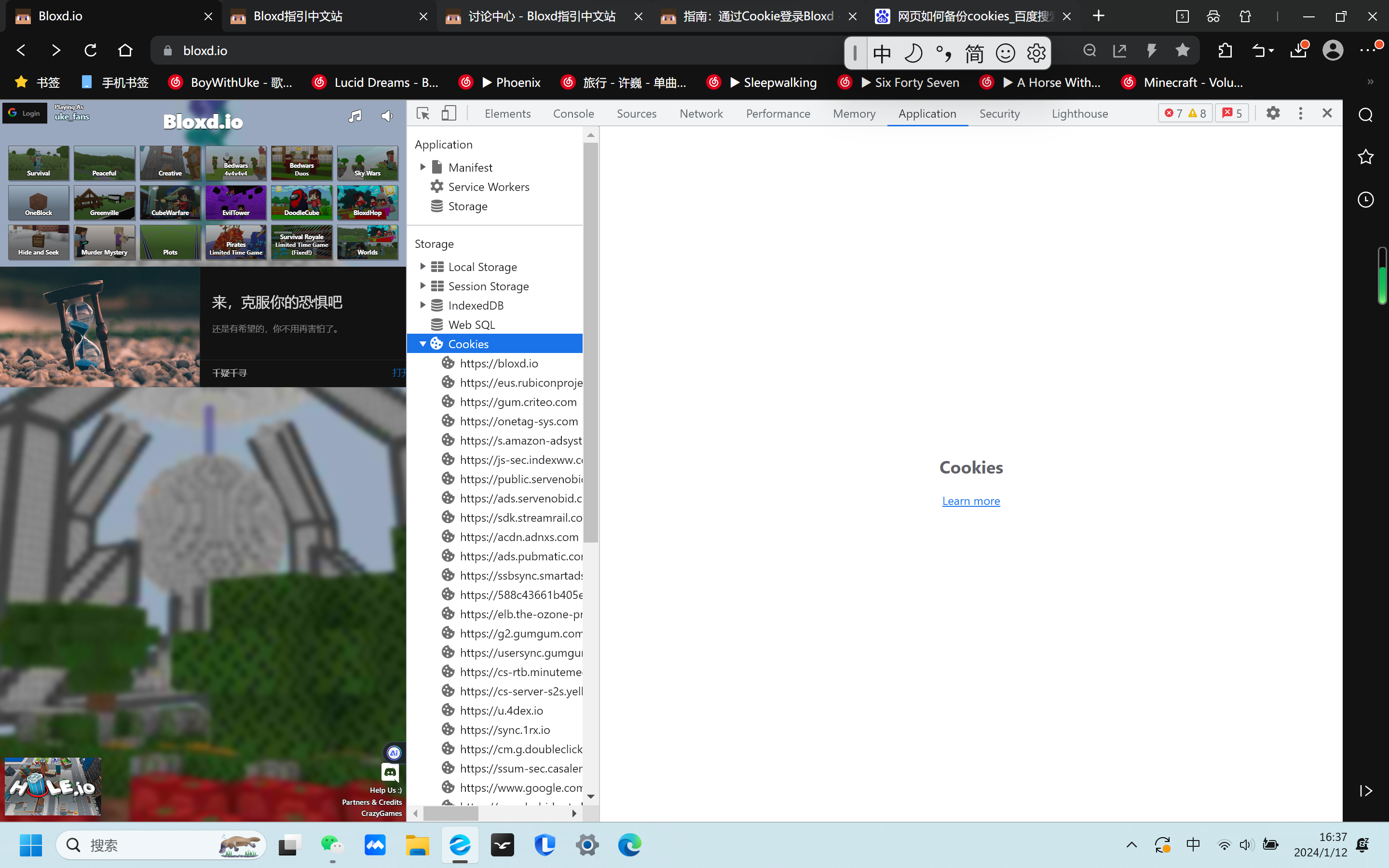Expand the Local Storage tree node

tap(422, 266)
